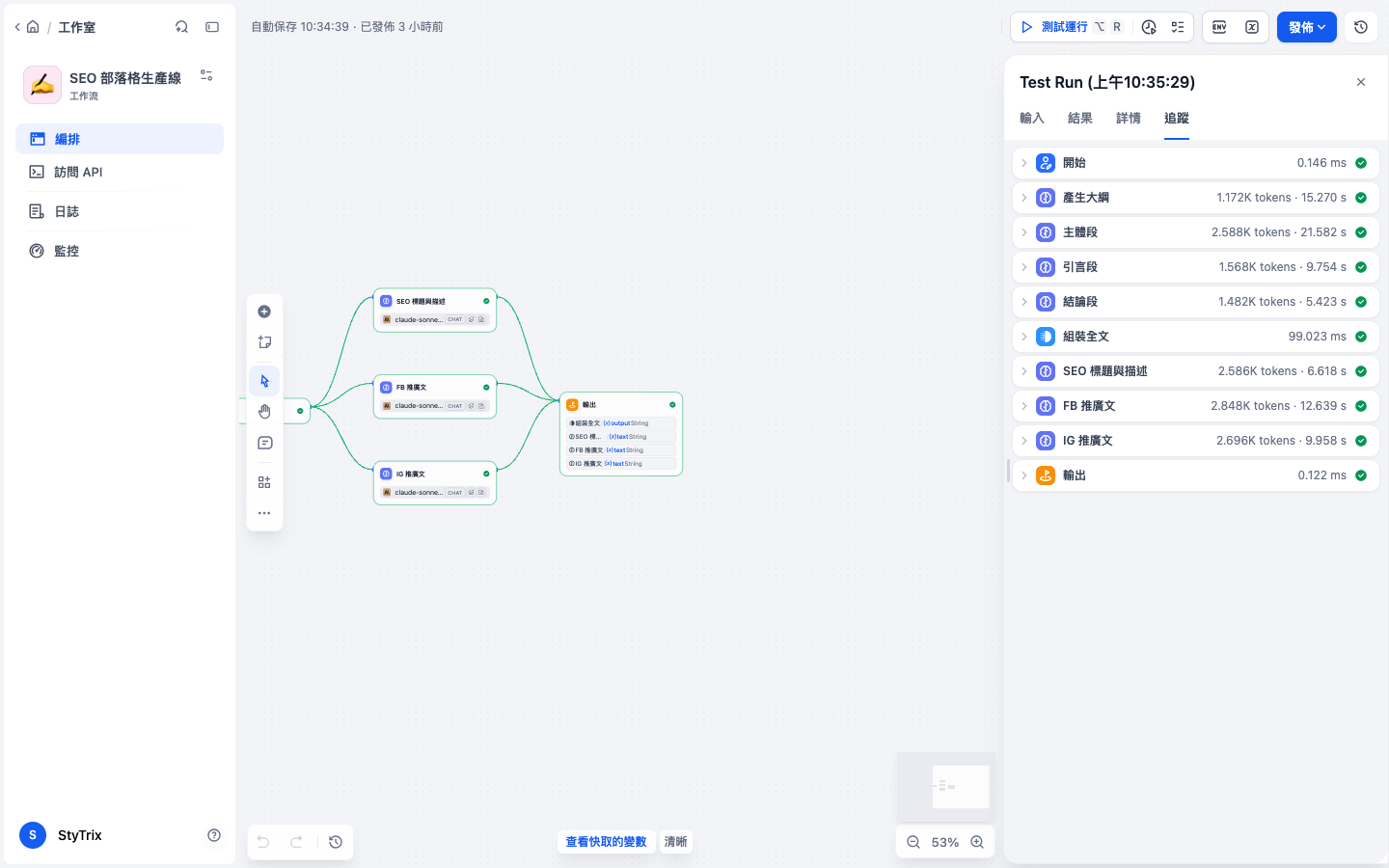Click the 測試運行 test run button
The height and width of the screenshot is (868, 1389).
coord(1071,27)
